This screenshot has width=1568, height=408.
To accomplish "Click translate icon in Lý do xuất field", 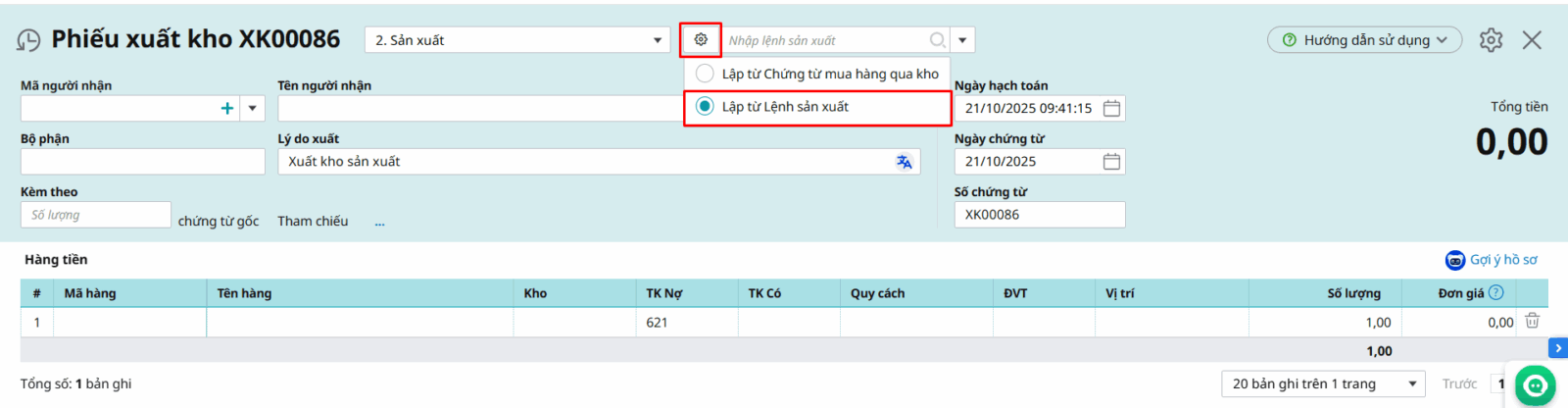I will (904, 162).
